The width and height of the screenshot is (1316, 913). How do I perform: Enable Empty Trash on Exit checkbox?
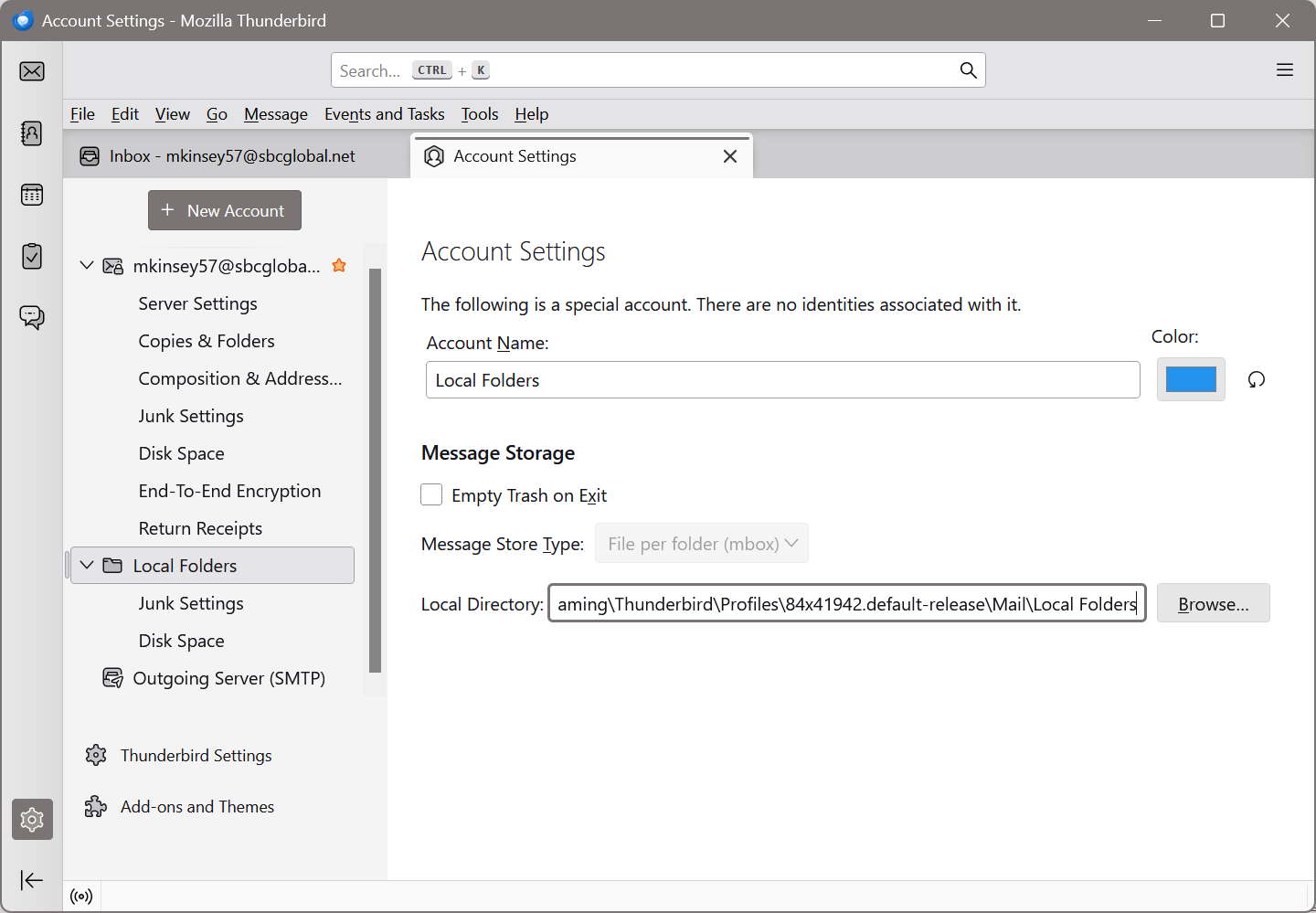click(x=431, y=495)
